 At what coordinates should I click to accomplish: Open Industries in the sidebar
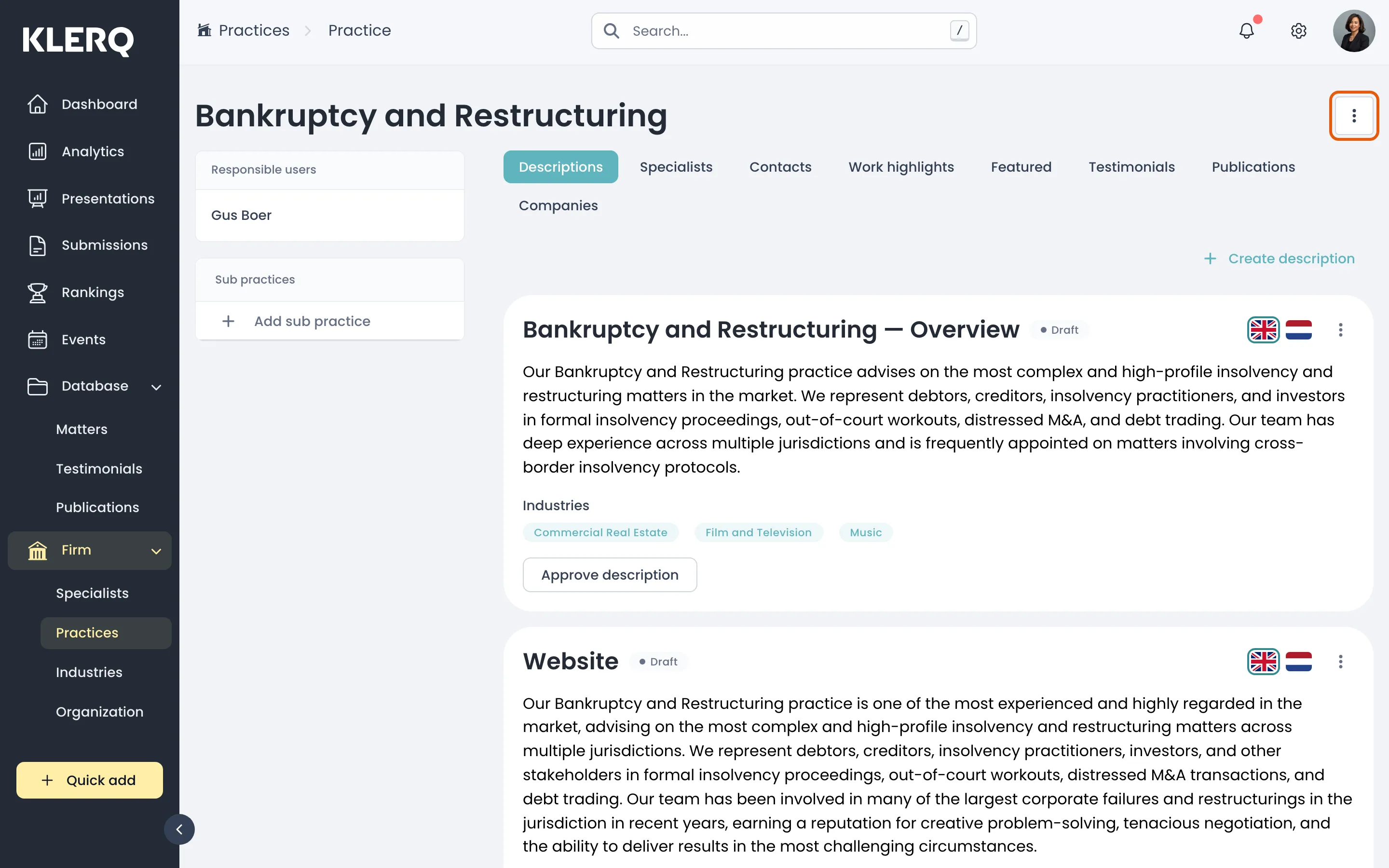(x=90, y=672)
